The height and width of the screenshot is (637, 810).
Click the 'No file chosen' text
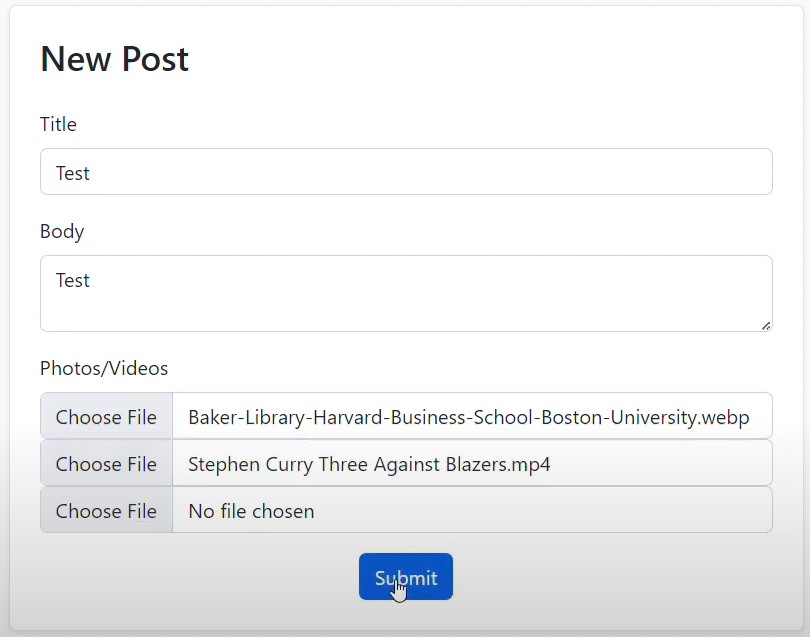[x=251, y=511]
